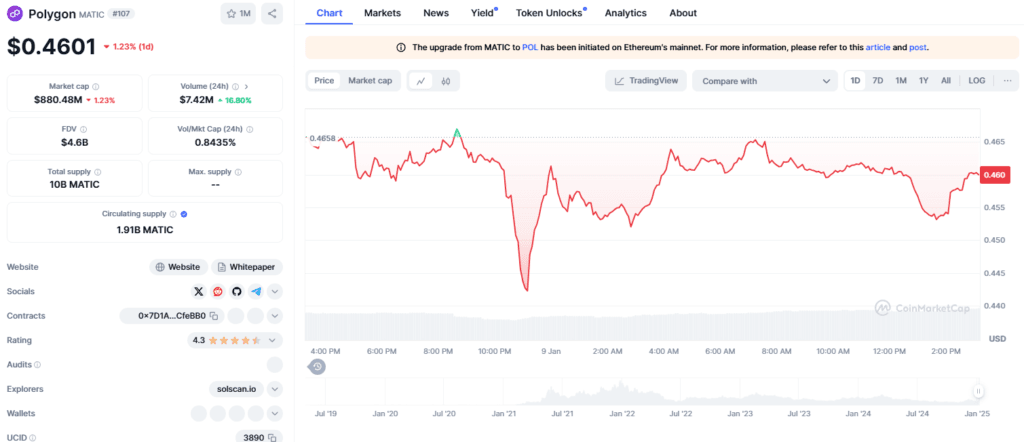Viewport: 1024px width, 442px height.
Task: Open the Compare with dropdown
Action: (765, 81)
